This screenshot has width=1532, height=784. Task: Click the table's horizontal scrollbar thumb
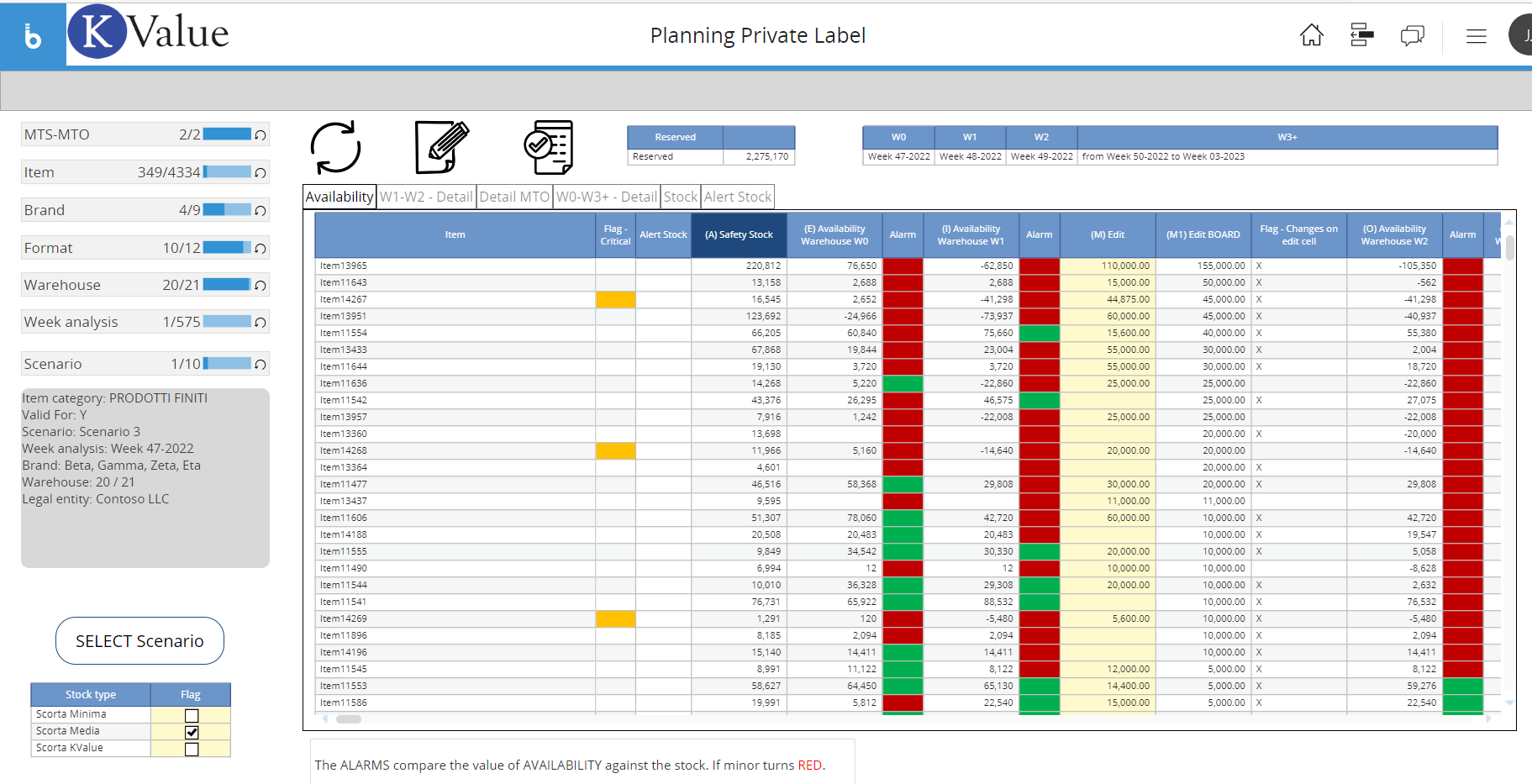(x=349, y=719)
